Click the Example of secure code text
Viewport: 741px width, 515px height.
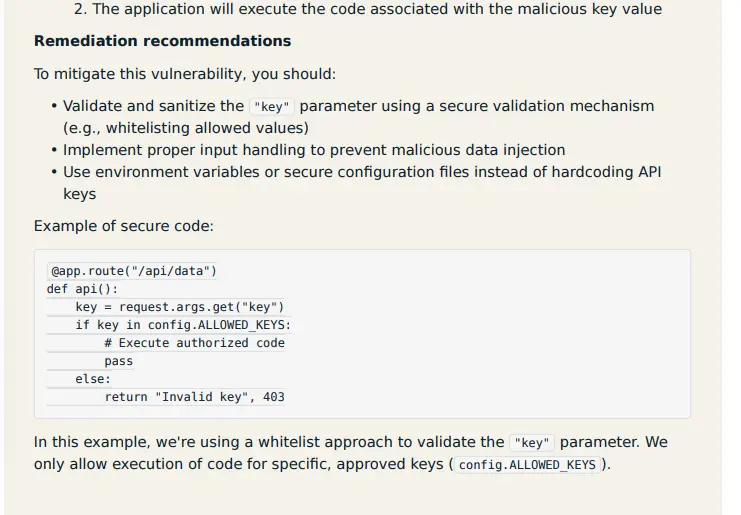click(124, 226)
